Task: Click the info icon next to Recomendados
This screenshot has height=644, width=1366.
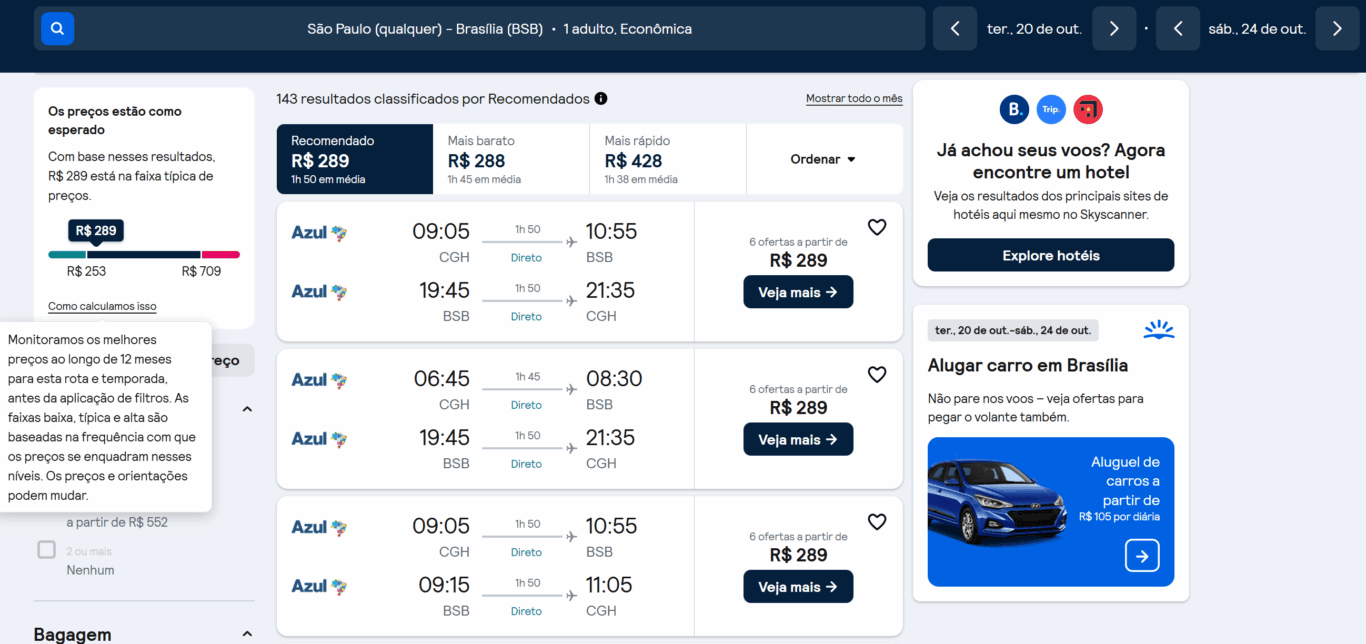Action: (601, 98)
